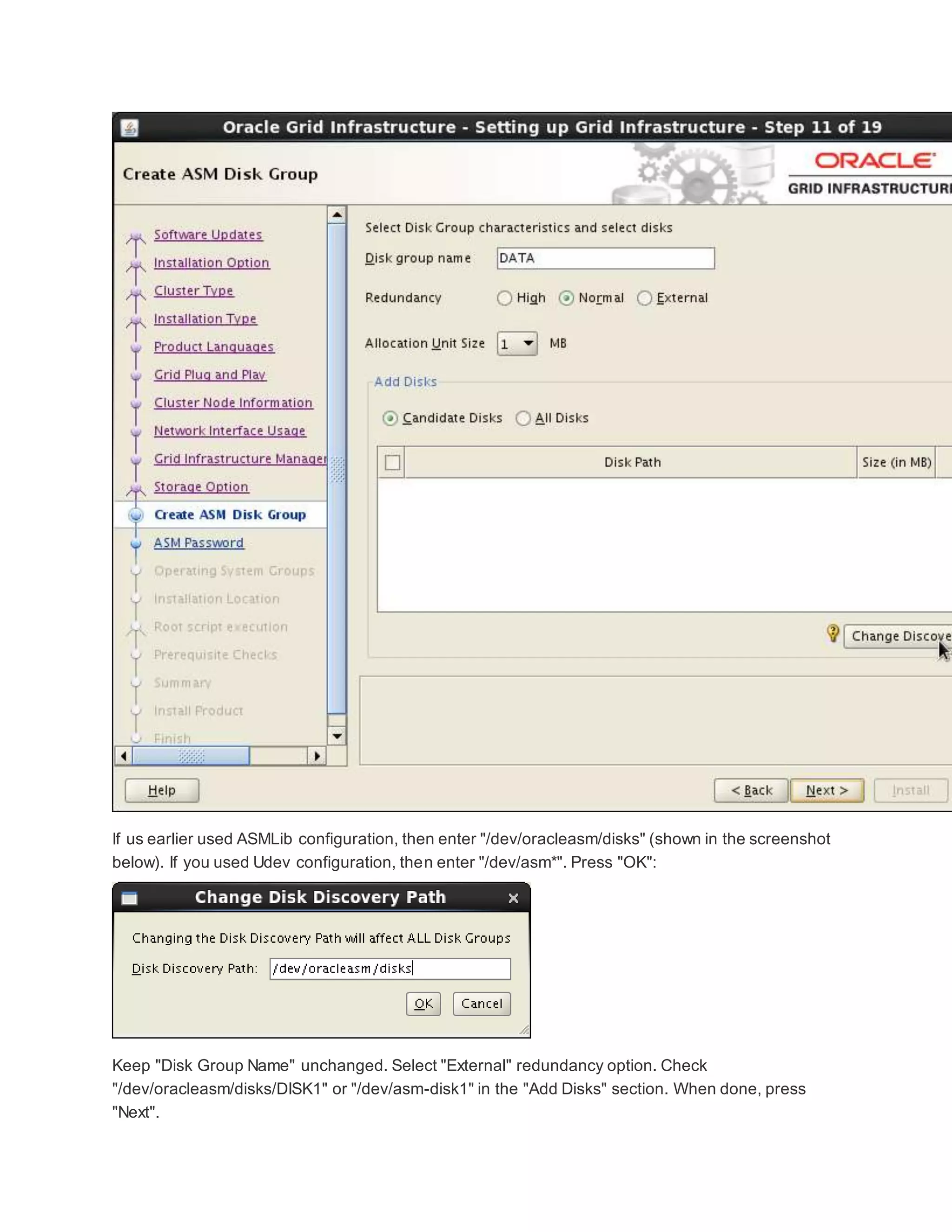Click the sidebar vertical scrollbar thumb

coord(337,469)
